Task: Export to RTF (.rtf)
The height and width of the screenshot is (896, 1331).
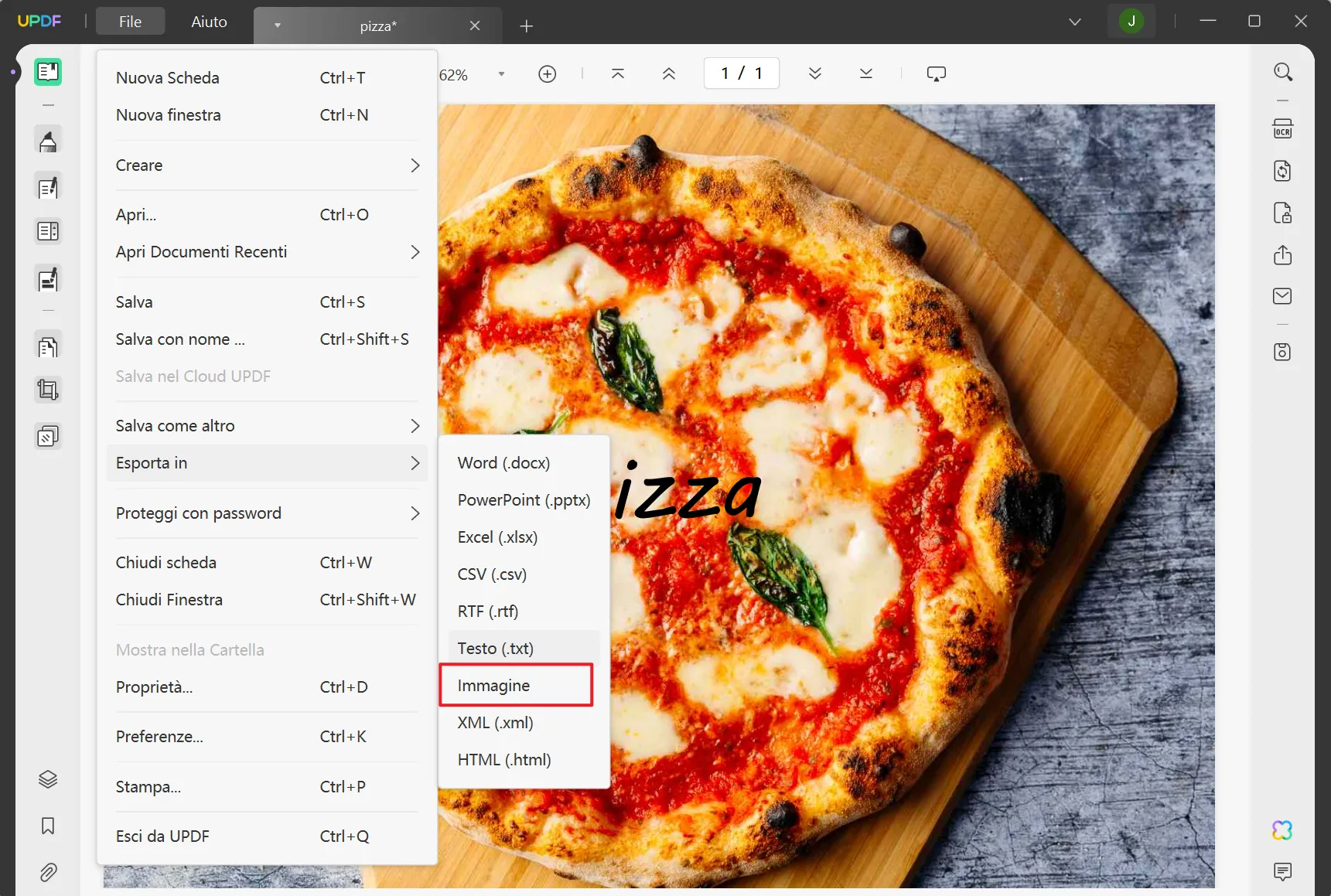Action: click(524, 612)
